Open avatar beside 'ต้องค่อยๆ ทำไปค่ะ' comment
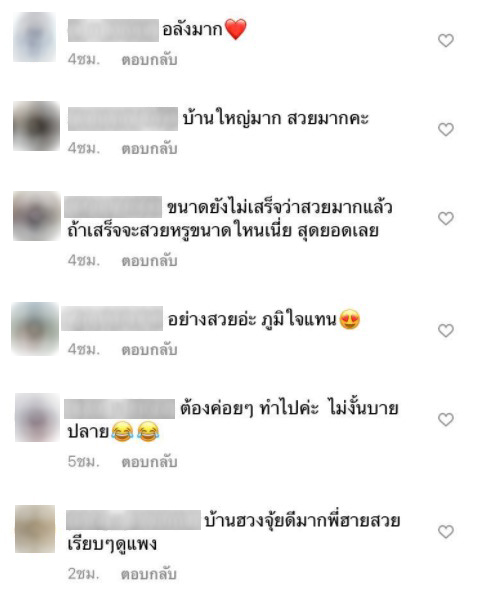The height and width of the screenshot is (601, 480). coord(37,417)
